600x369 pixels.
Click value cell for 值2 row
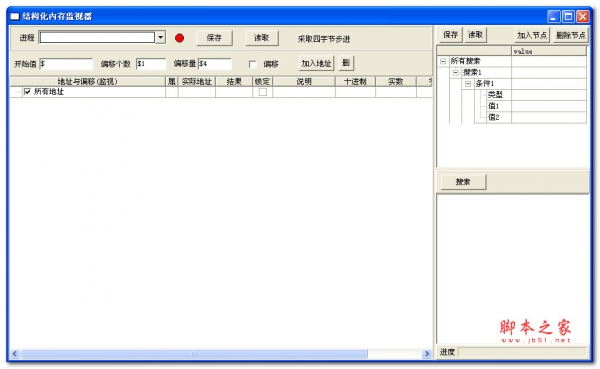pos(549,117)
